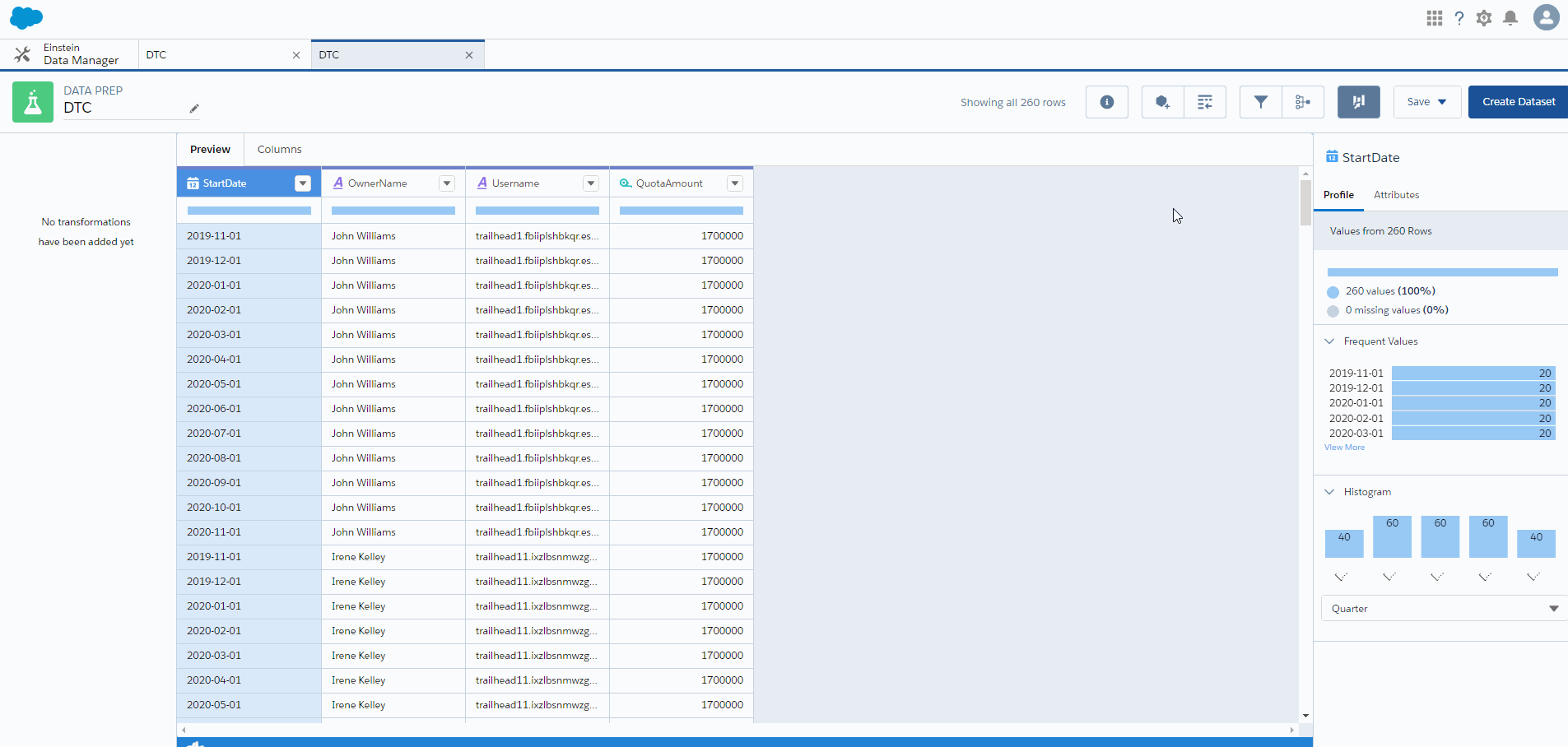Open the user profile avatar
This screenshot has width=1568, height=747.
(x=1547, y=17)
